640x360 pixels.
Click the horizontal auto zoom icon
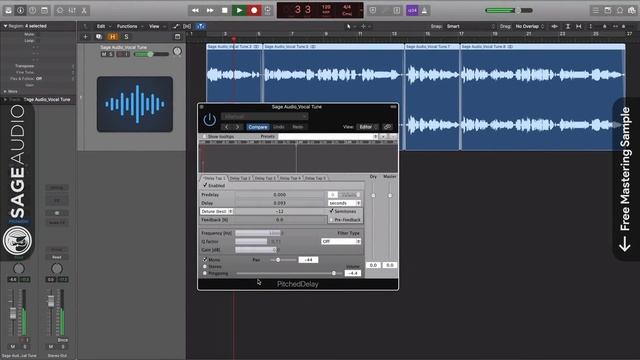[578, 26]
